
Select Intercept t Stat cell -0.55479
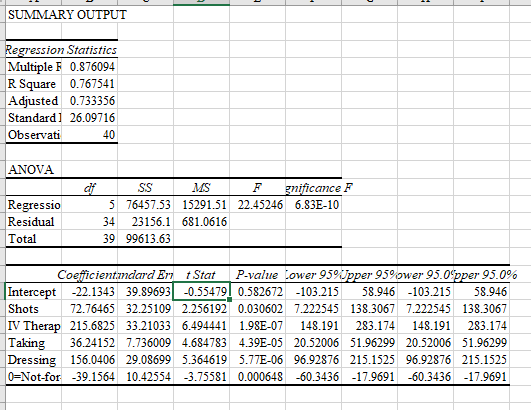[201, 292]
